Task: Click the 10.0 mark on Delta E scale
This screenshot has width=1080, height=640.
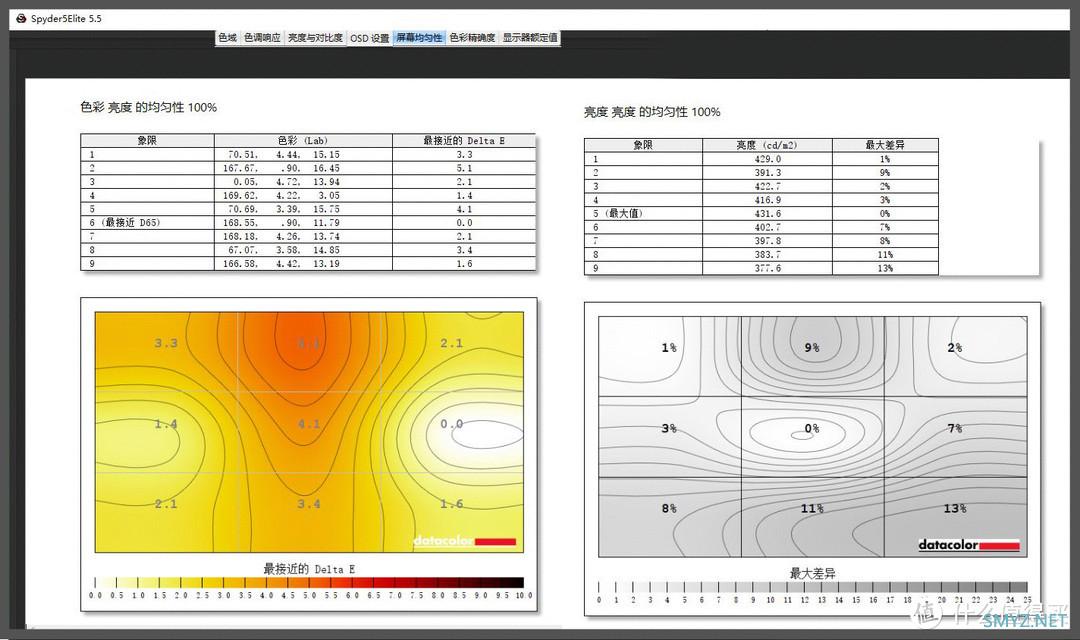Action: (523, 595)
